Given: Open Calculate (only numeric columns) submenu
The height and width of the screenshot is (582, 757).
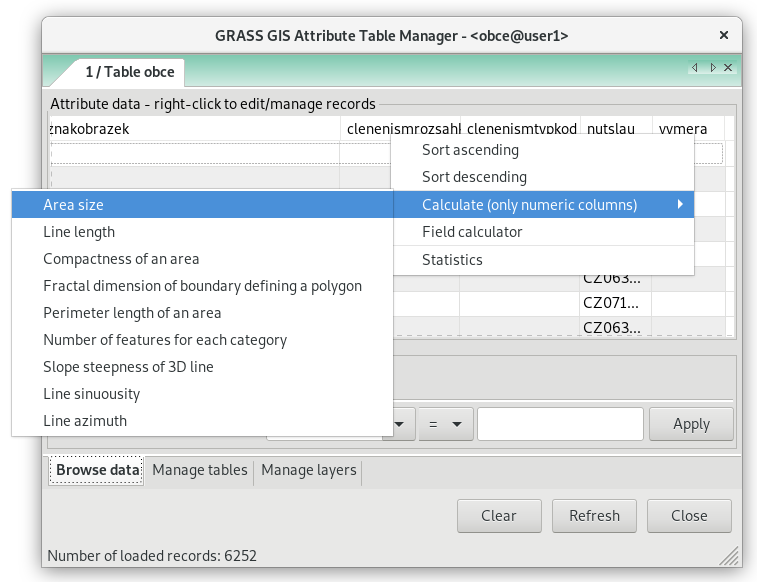Looking at the screenshot, I should (543, 205).
